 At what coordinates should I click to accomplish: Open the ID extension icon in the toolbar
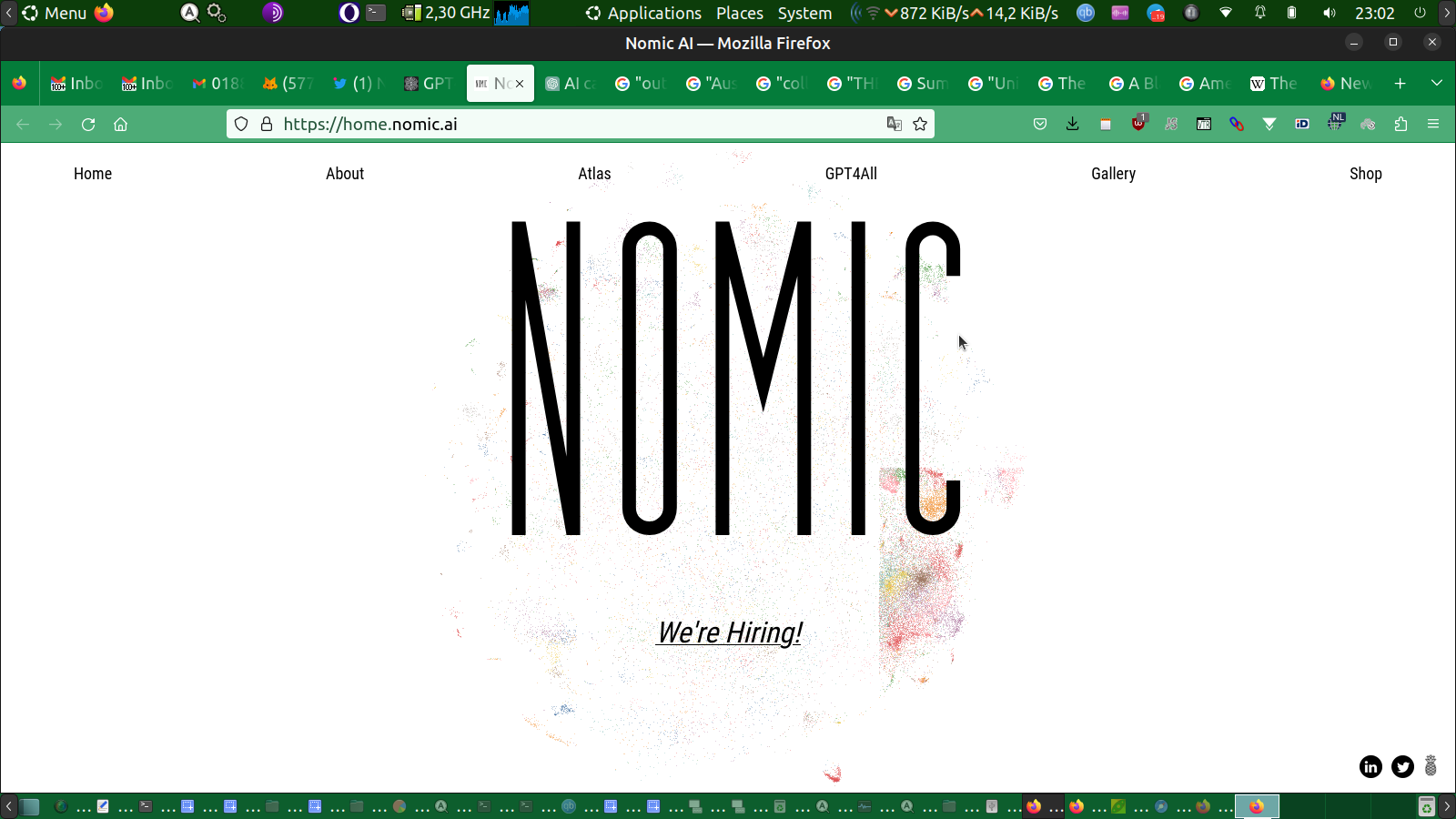[1302, 125]
